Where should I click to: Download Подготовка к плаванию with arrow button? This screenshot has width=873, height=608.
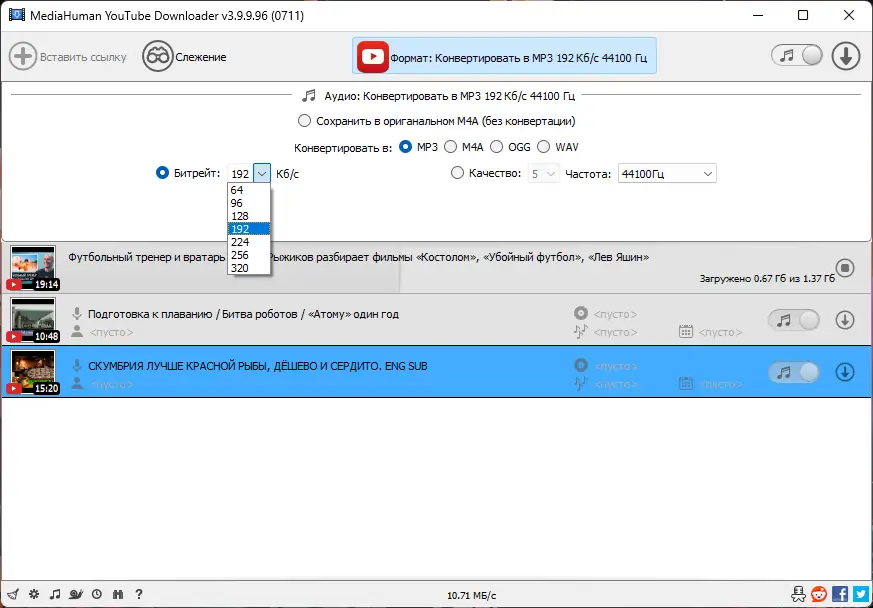click(845, 320)
